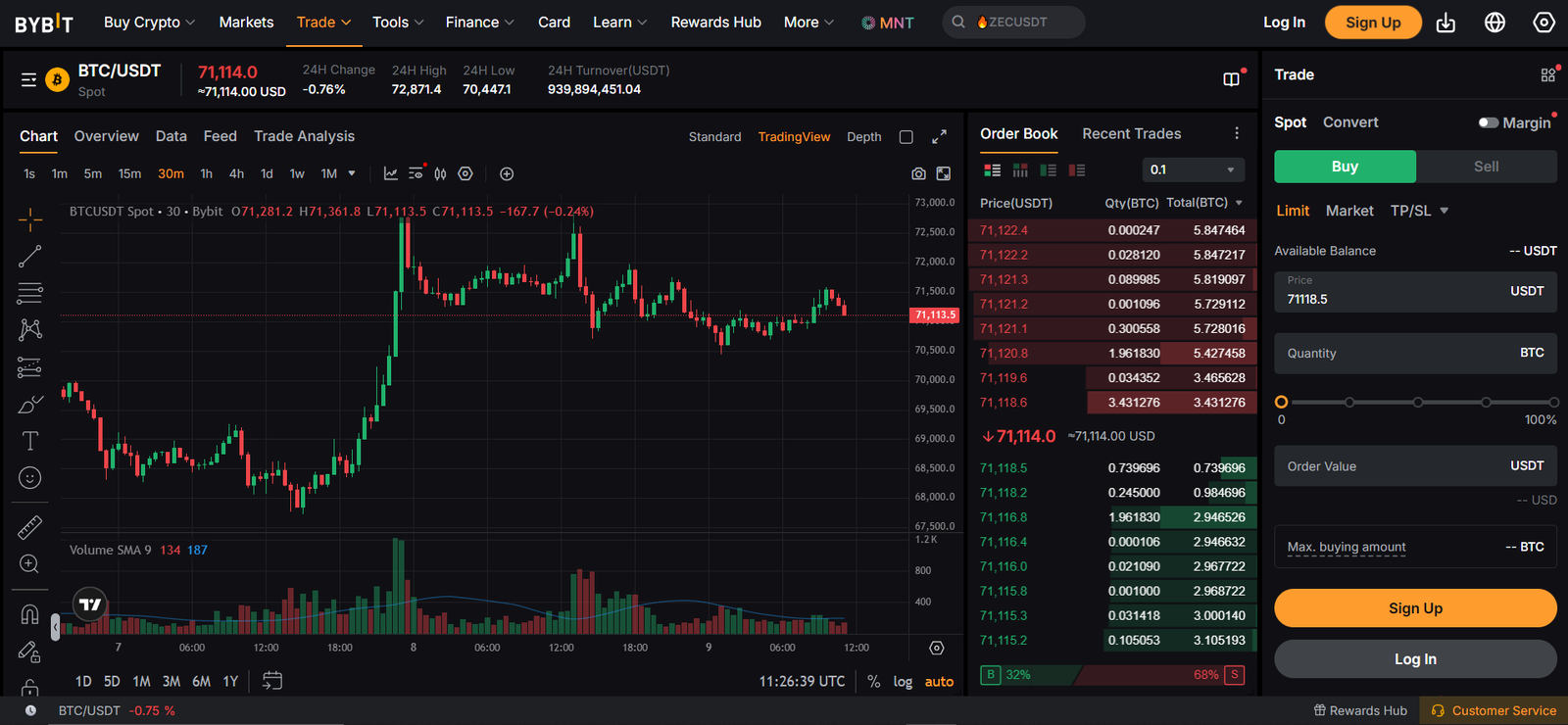1568x725 pixels.
Task: Toggle the checkbox next to Depth
Action: click(x=906, y=137)
